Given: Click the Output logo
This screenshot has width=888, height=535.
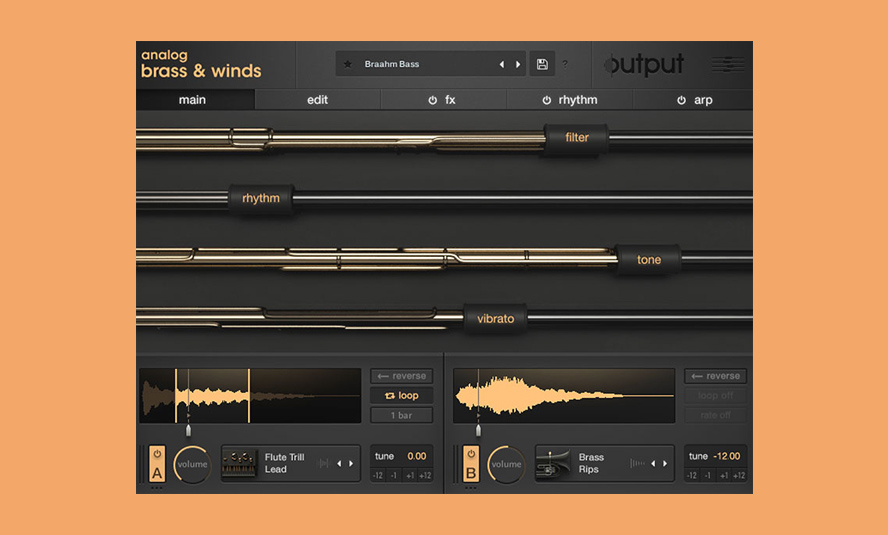Looking at the screenshot, I should 644,65.
